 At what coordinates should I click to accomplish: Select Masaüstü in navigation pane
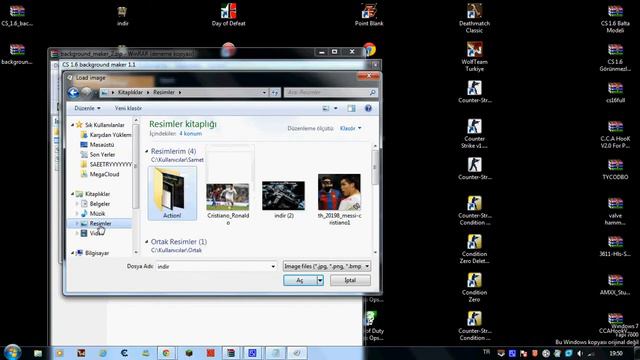click(102, 144)
